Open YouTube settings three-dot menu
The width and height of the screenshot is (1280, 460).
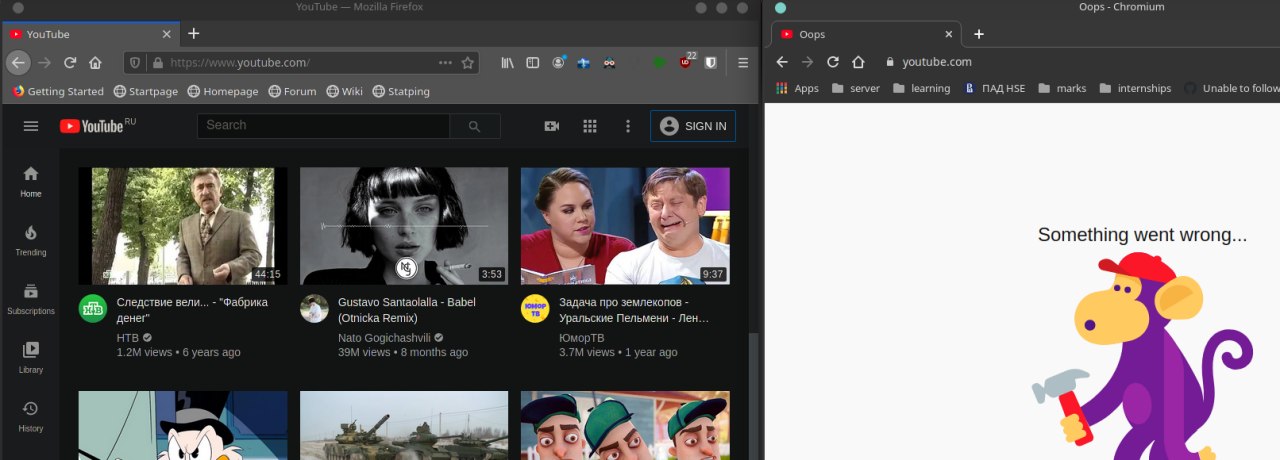628,126
